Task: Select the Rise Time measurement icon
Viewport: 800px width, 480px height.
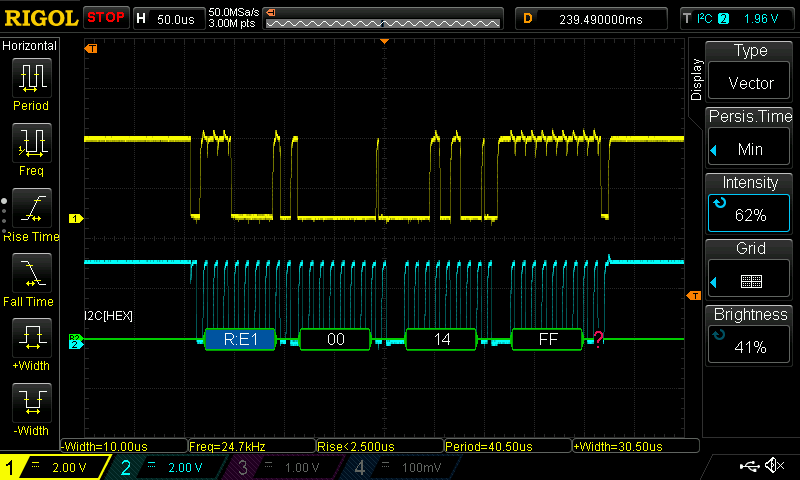Action: coord(32,208)
